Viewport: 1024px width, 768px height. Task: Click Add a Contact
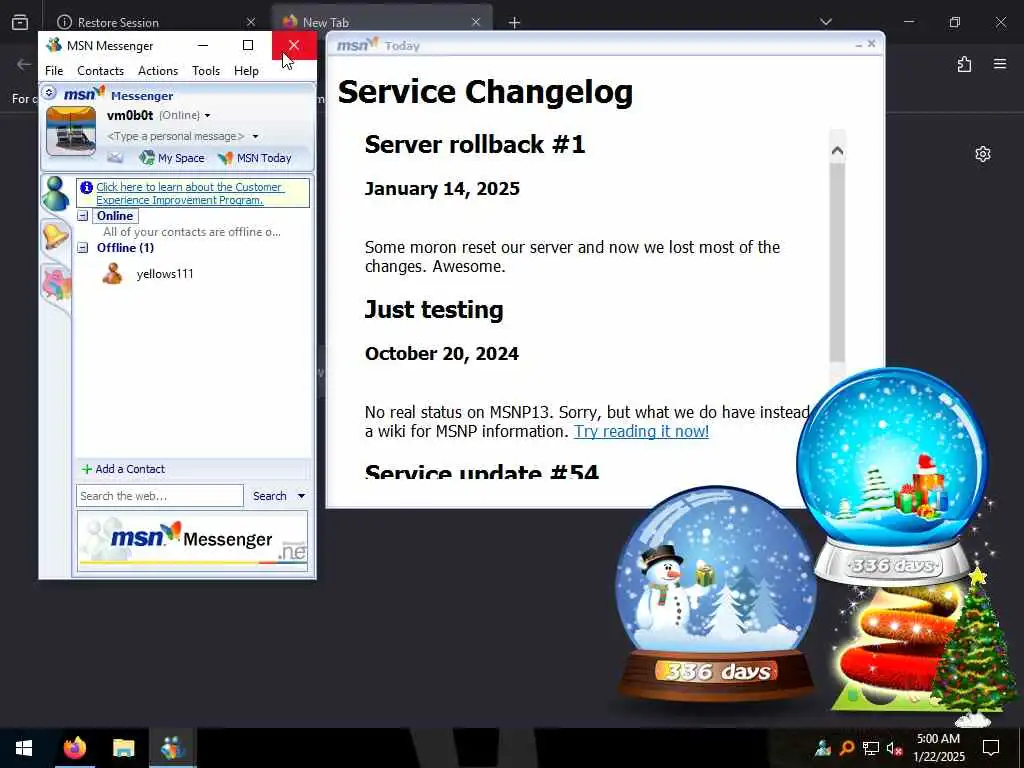click(123, 469)
